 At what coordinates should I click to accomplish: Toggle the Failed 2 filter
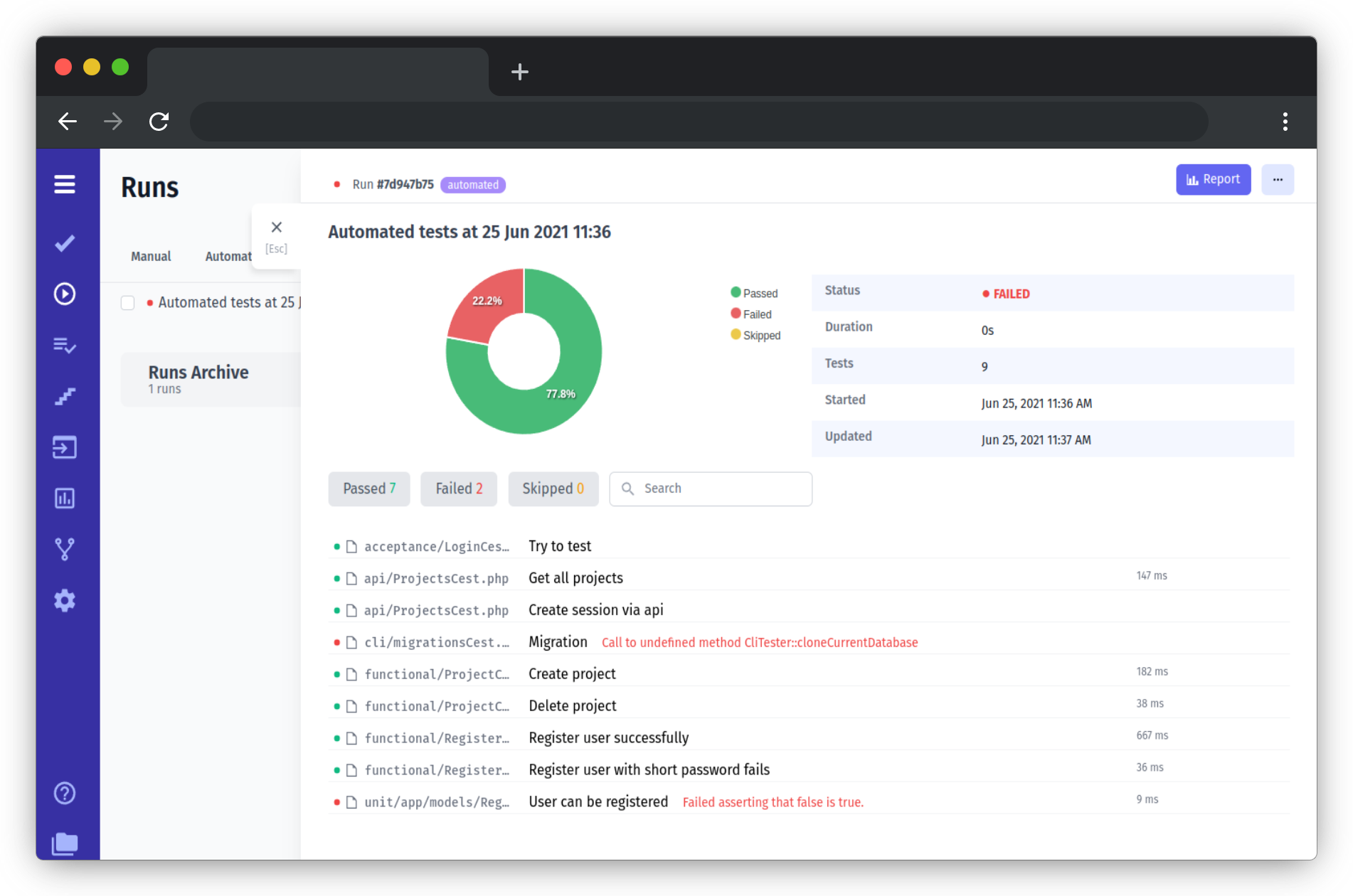tap(459, 489)
